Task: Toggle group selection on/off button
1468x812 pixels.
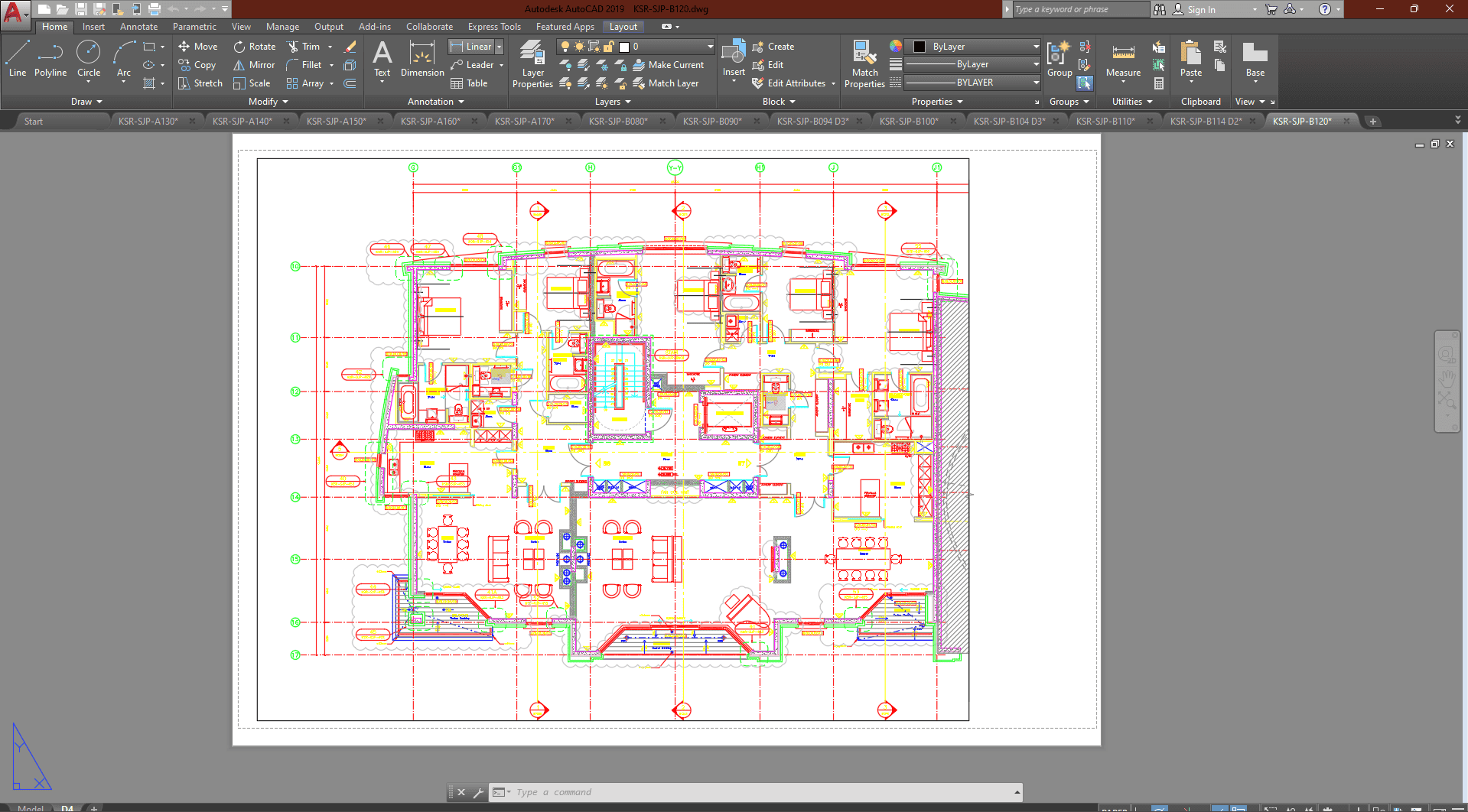Action: click(x=1085, y=83)
